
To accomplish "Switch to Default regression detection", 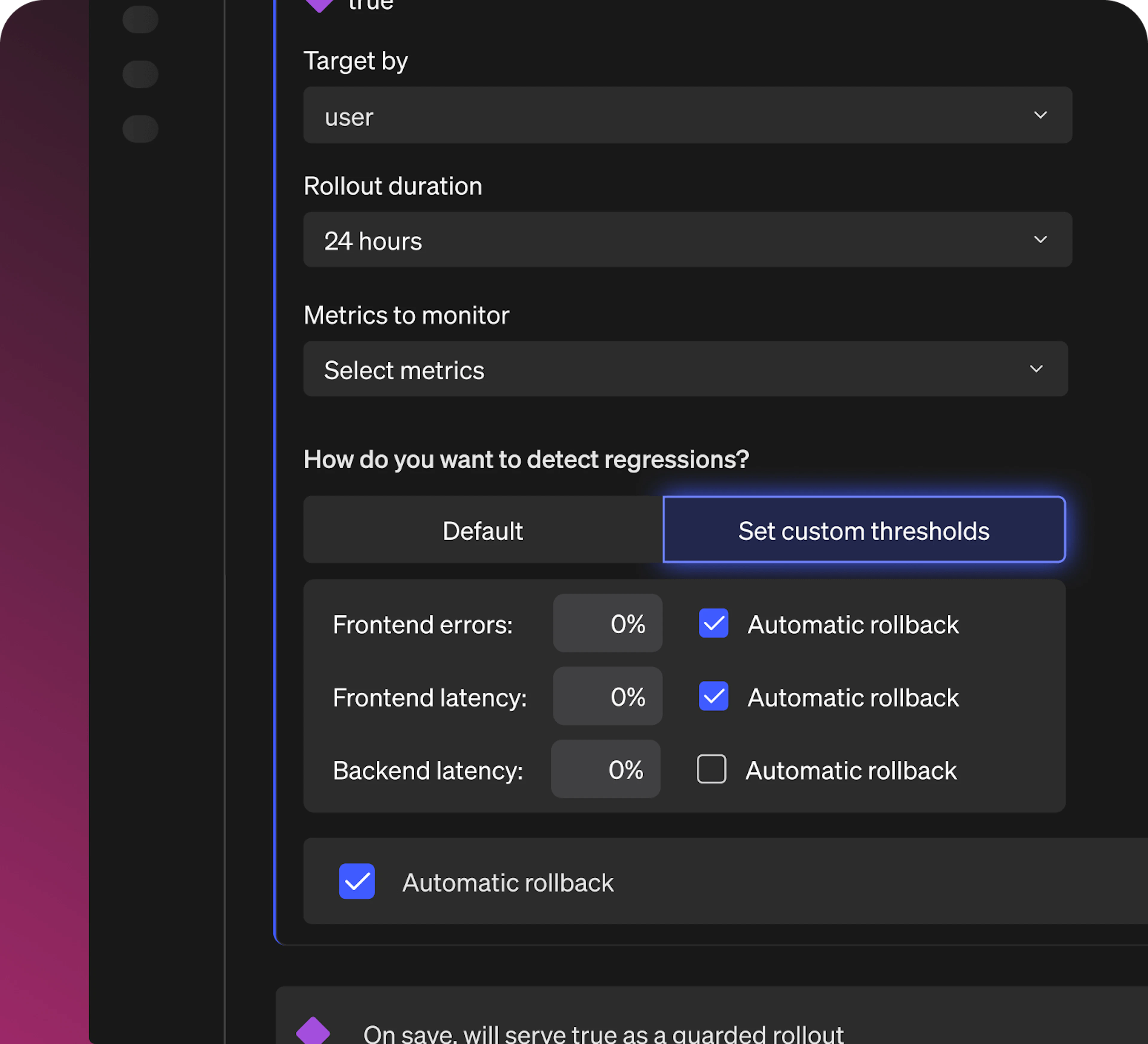I will (x=482, y=530).
